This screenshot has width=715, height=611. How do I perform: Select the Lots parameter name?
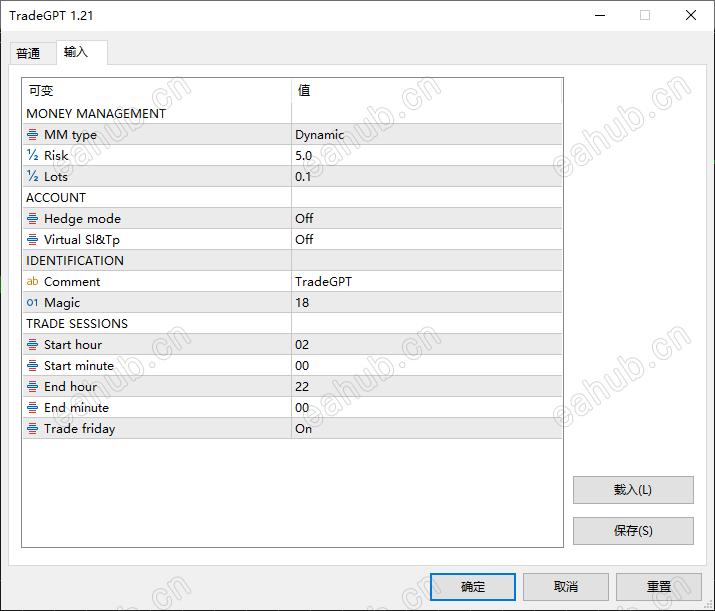point(56,176)
